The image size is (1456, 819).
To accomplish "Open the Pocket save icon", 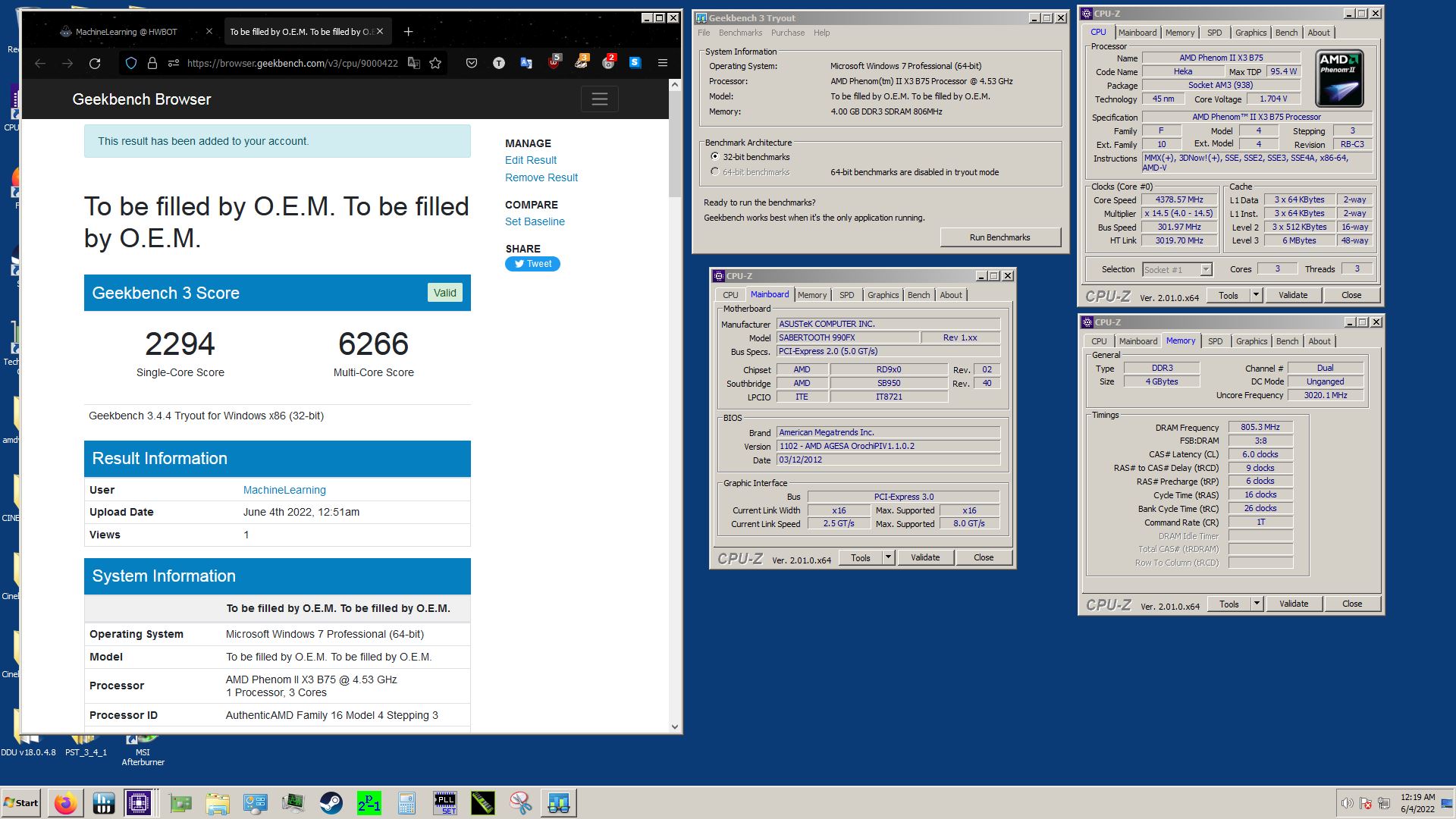I will (472, 64).
